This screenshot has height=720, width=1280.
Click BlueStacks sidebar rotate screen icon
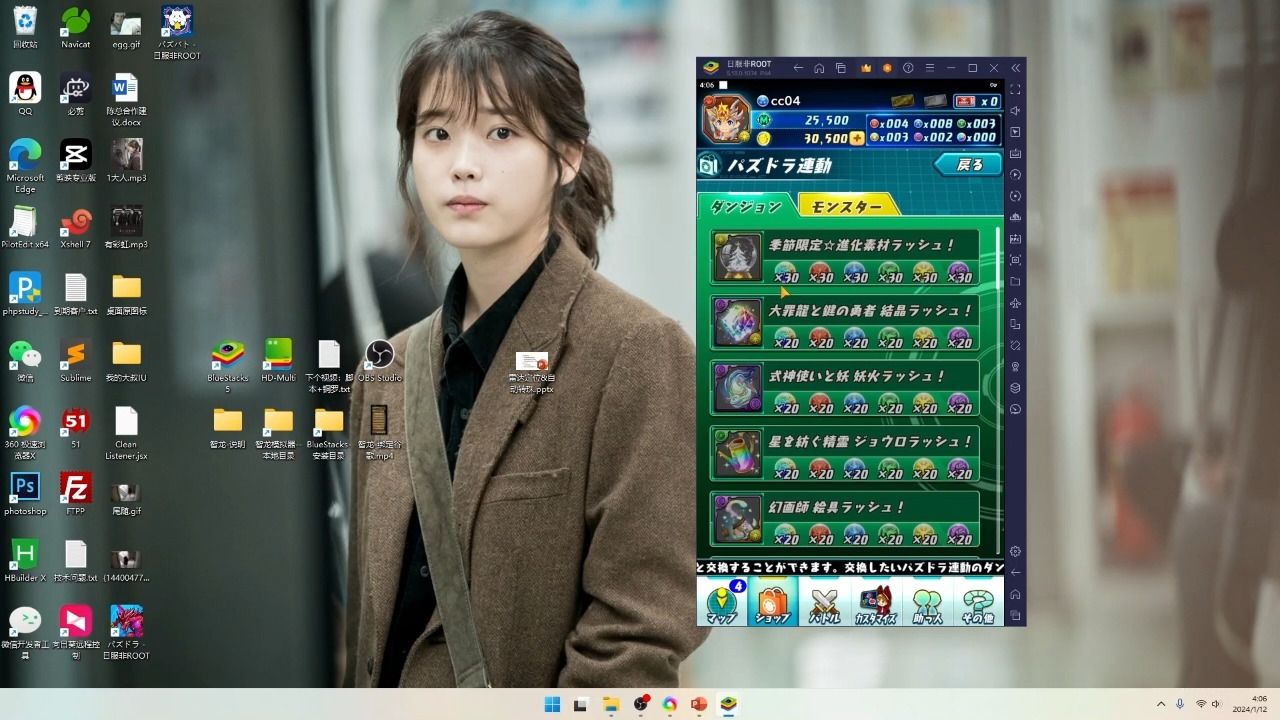[x=1015, y=324]
